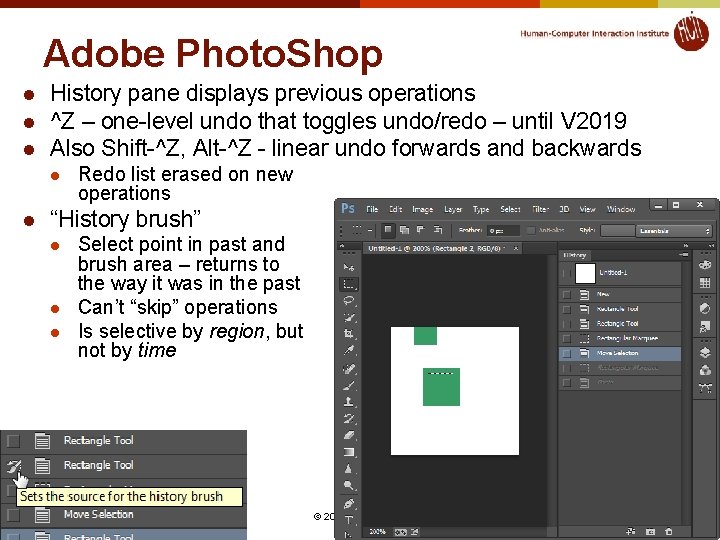Select the Type tool

349,520
